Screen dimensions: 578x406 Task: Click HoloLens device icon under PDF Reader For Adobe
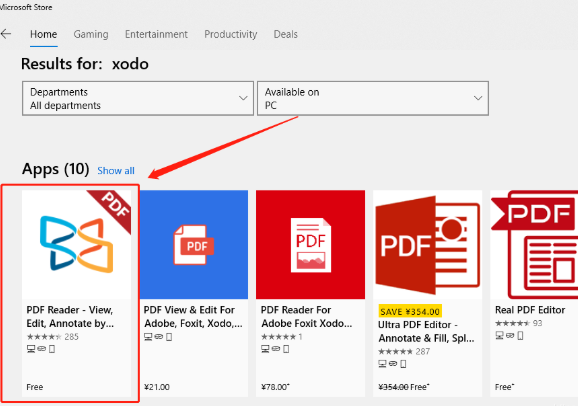pyautogui.click(x=276, y=348)
